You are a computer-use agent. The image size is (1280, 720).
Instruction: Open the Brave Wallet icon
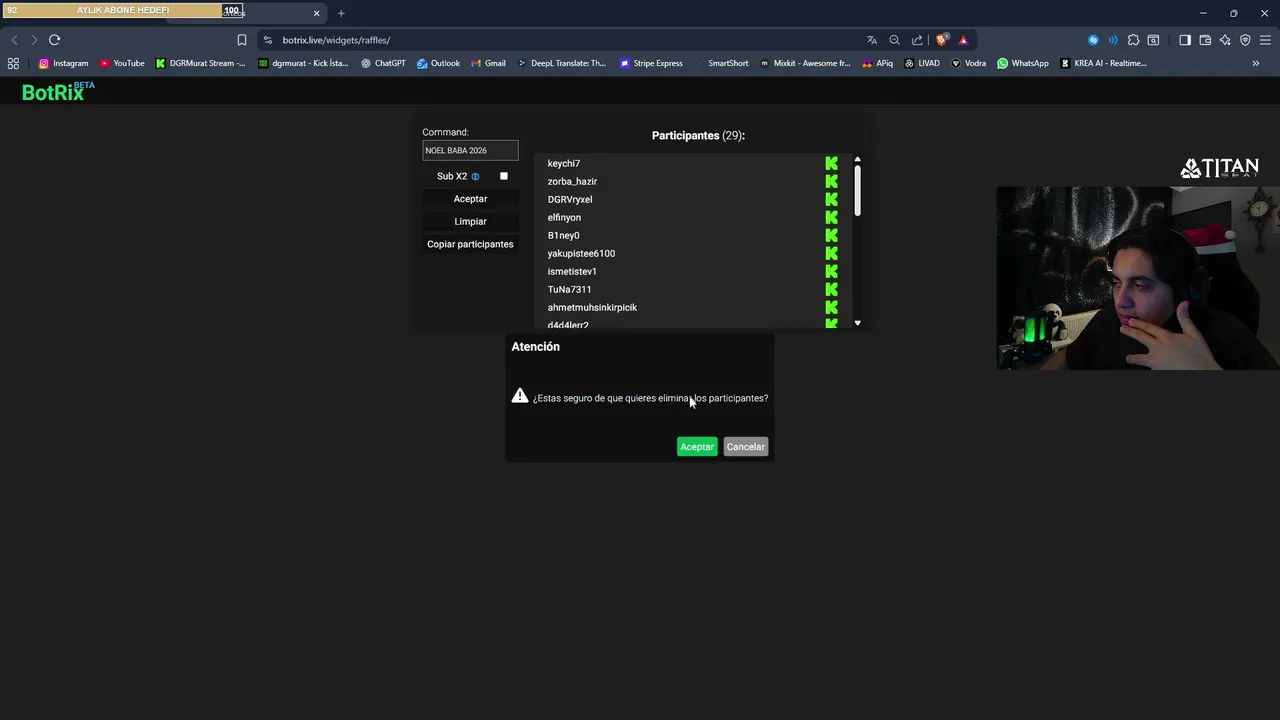tap(1205, 40)
